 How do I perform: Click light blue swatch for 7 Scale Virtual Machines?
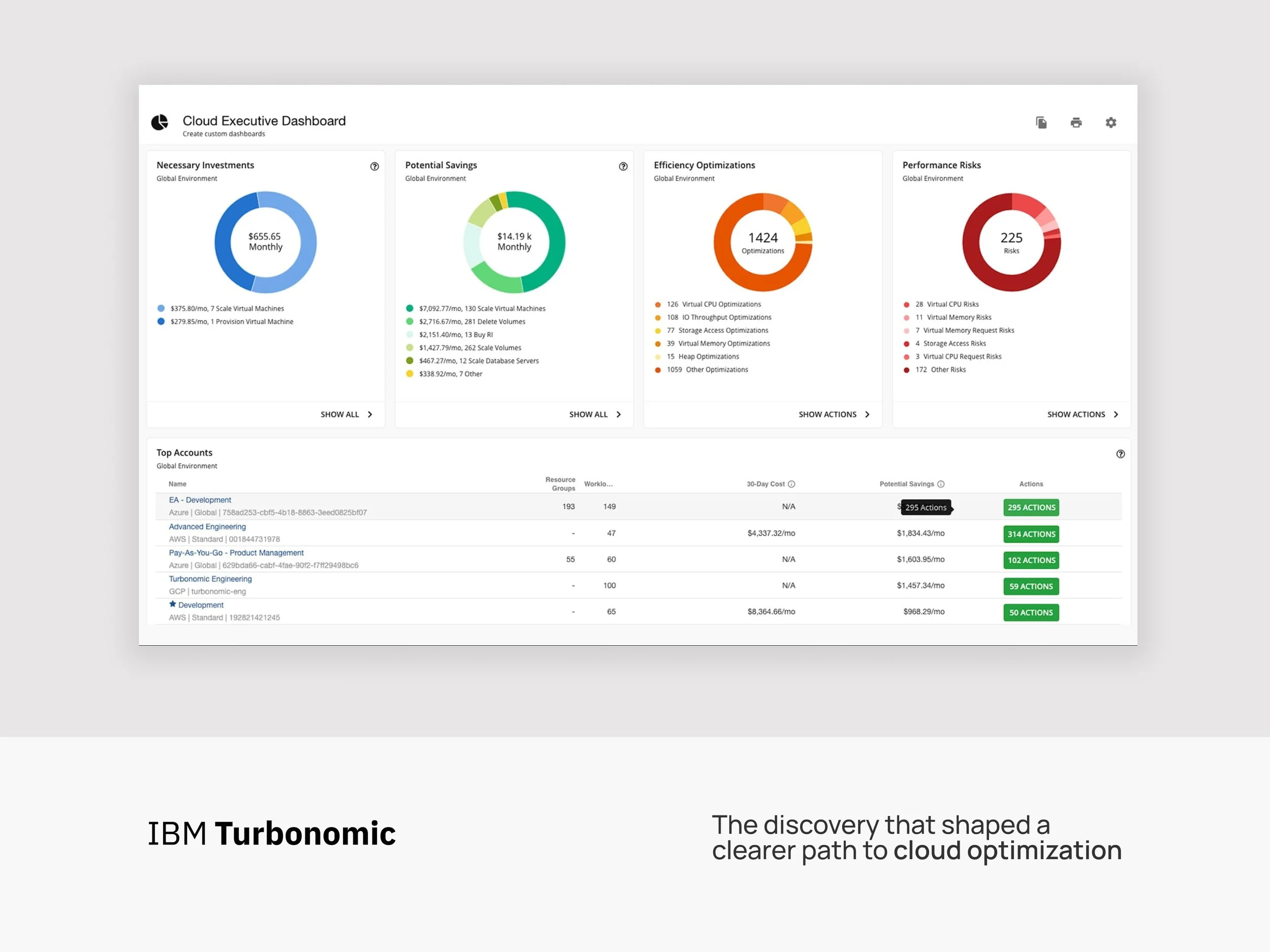pyautogui.click(x=161, y=308)
